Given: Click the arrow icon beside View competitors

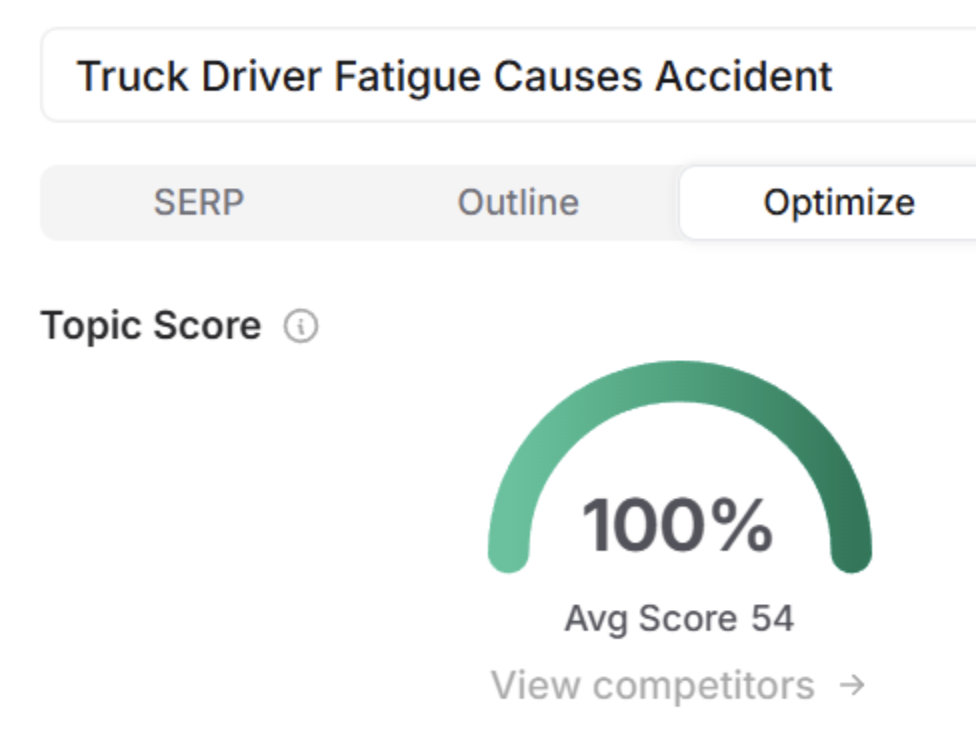Looking at the screenshot, I should [852, 685].
